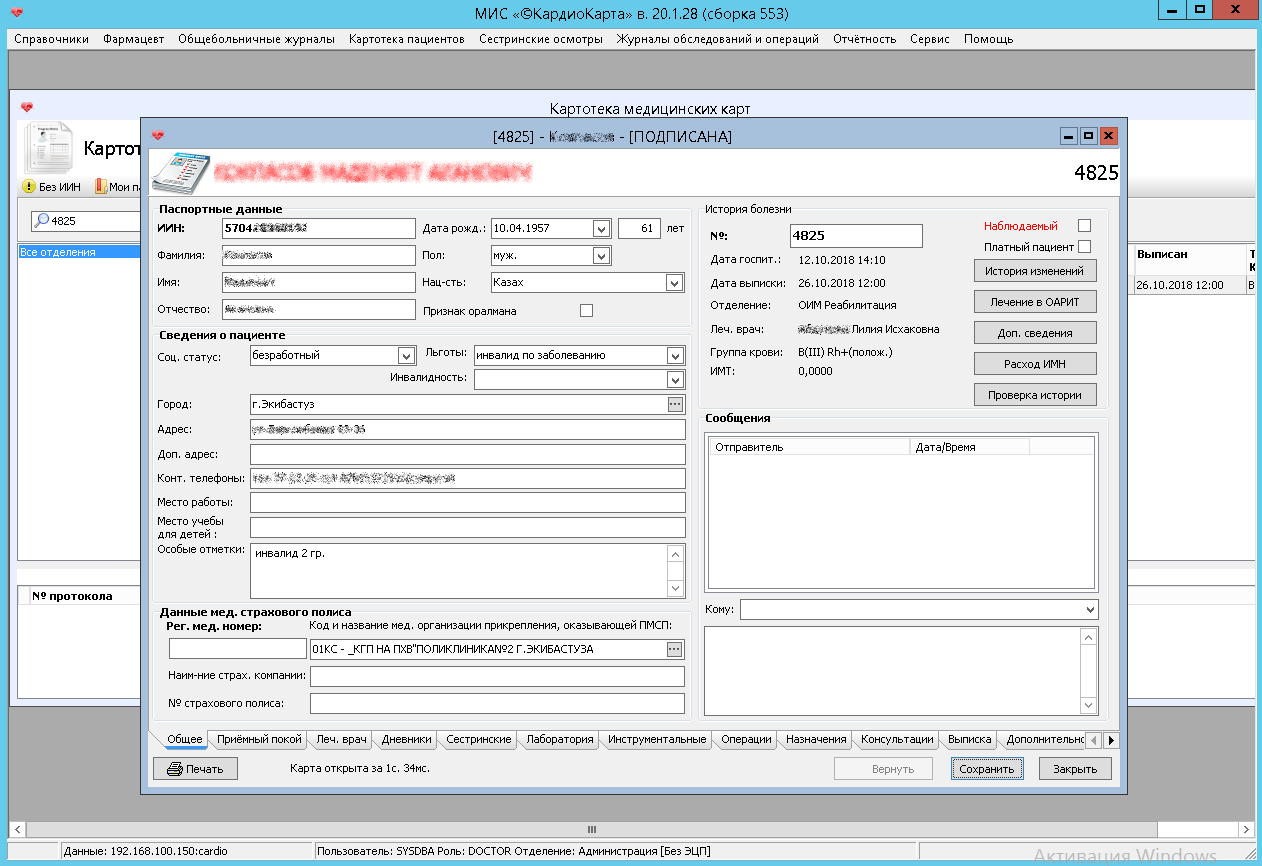
Task: Open История изменений
Action: [1035, 271]
